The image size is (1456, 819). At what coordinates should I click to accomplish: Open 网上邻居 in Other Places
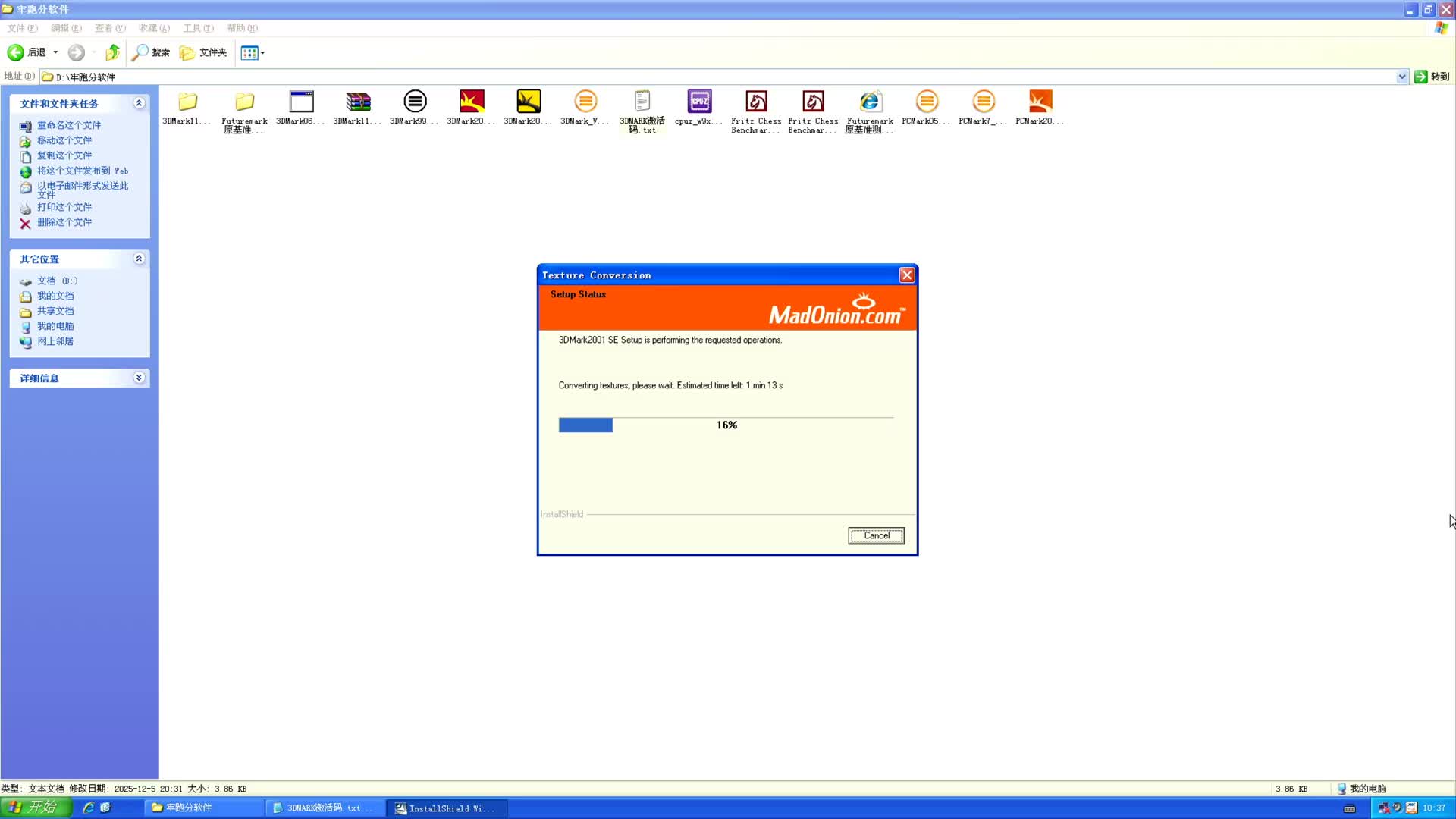(x=55, y=341)
